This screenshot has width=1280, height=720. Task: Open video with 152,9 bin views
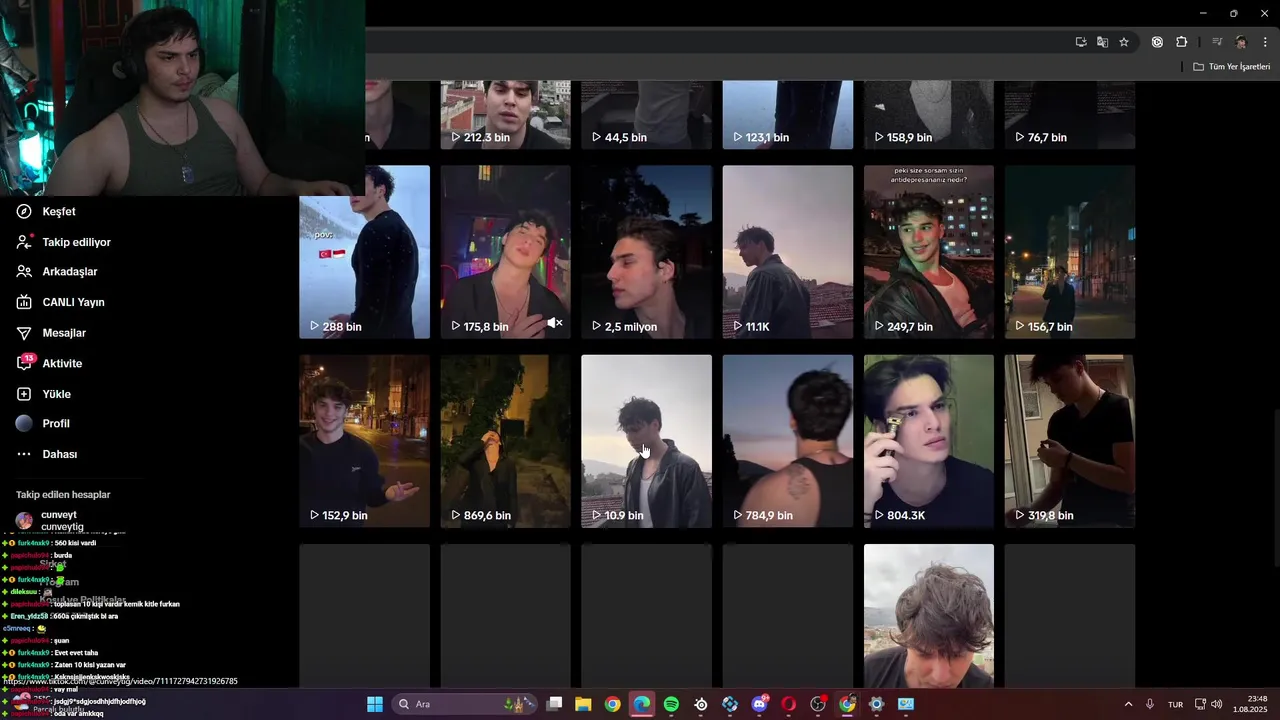pos(364,441)
